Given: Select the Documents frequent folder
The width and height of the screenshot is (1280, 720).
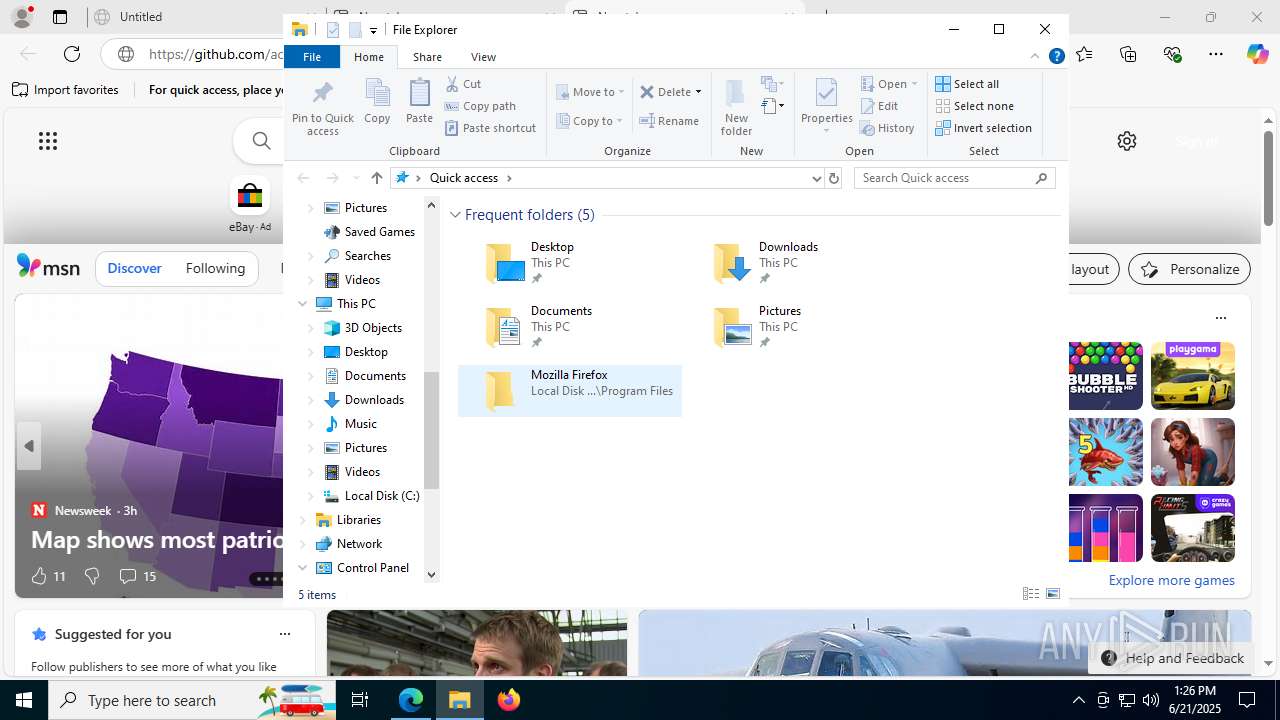Looking at the screenshot, I should [570, 326].
